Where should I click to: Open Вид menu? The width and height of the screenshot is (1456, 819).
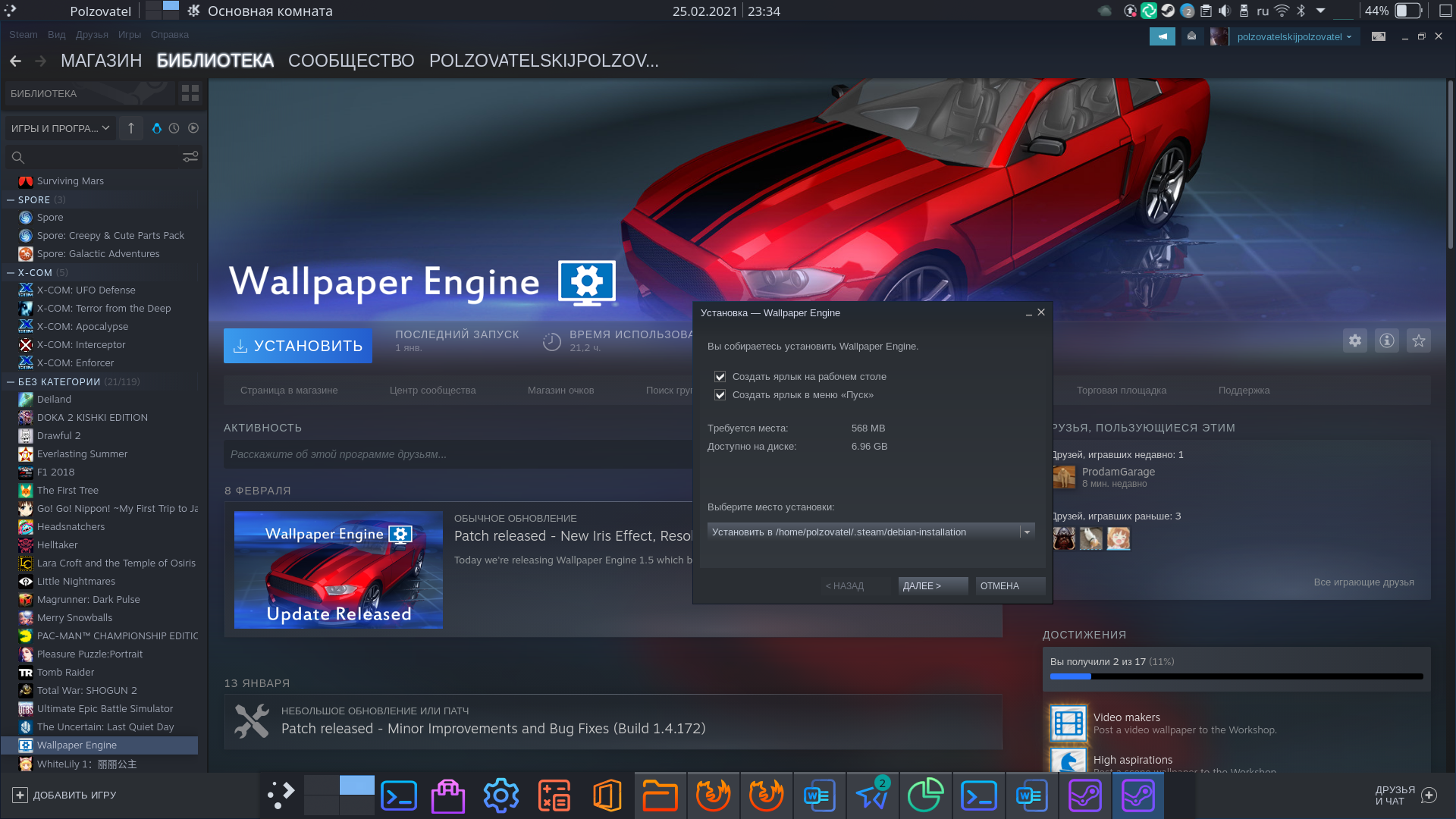56,35
